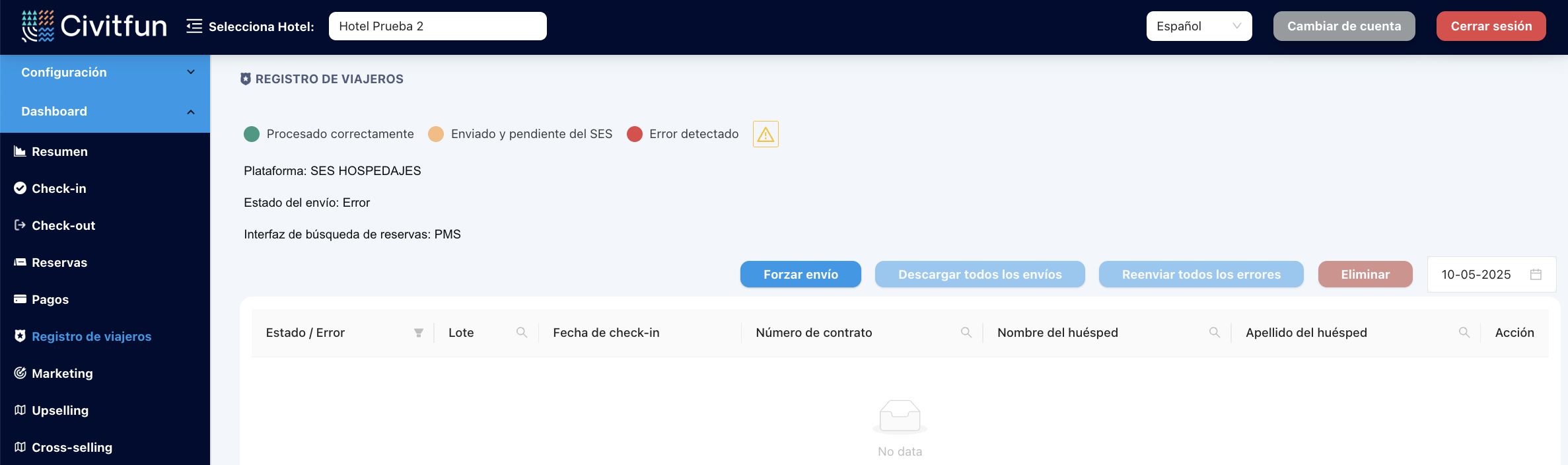
Task: Open the Estado / Error filter icon
Action: 419,333
